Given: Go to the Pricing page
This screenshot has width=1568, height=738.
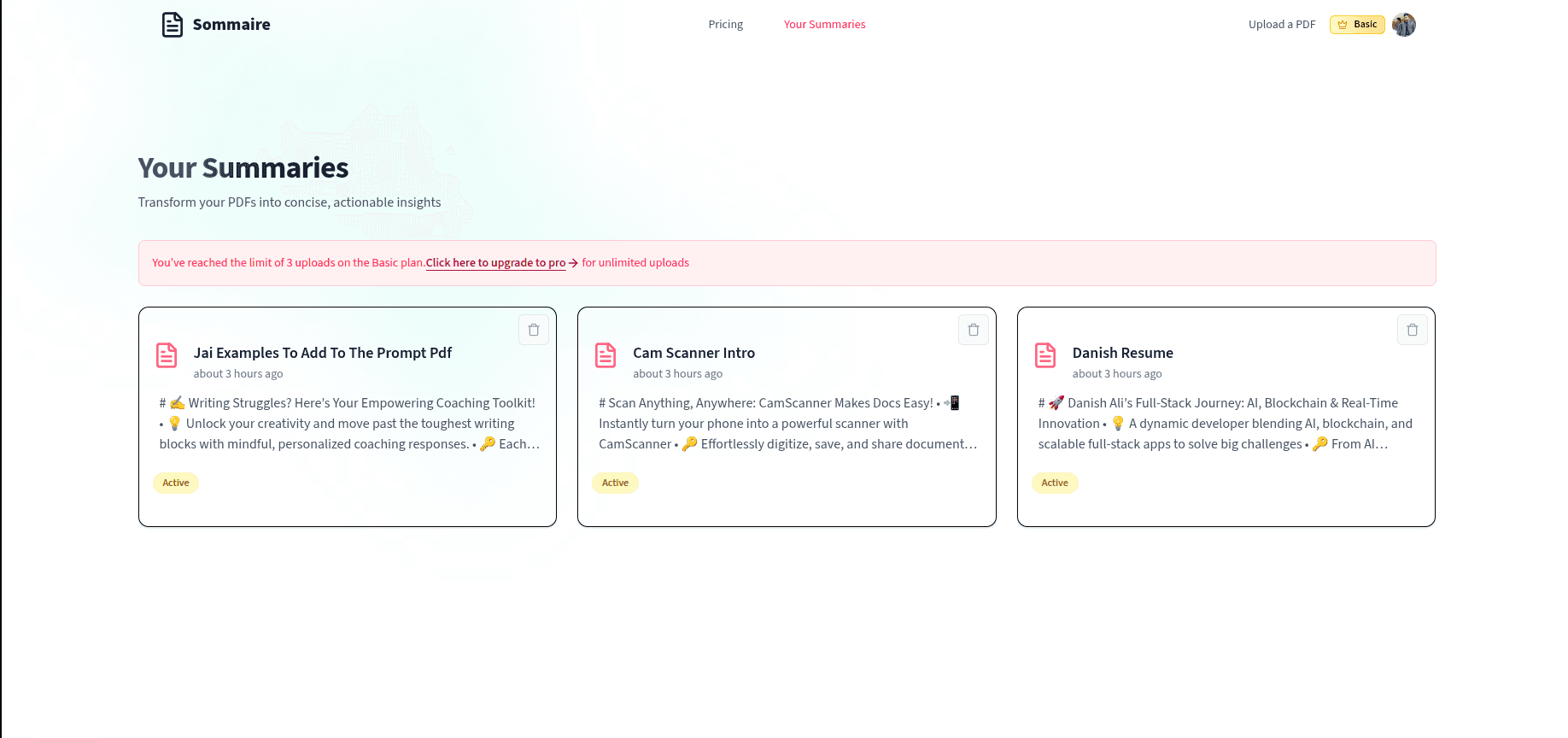Looking at the screenshot, I should click(725, 25).
